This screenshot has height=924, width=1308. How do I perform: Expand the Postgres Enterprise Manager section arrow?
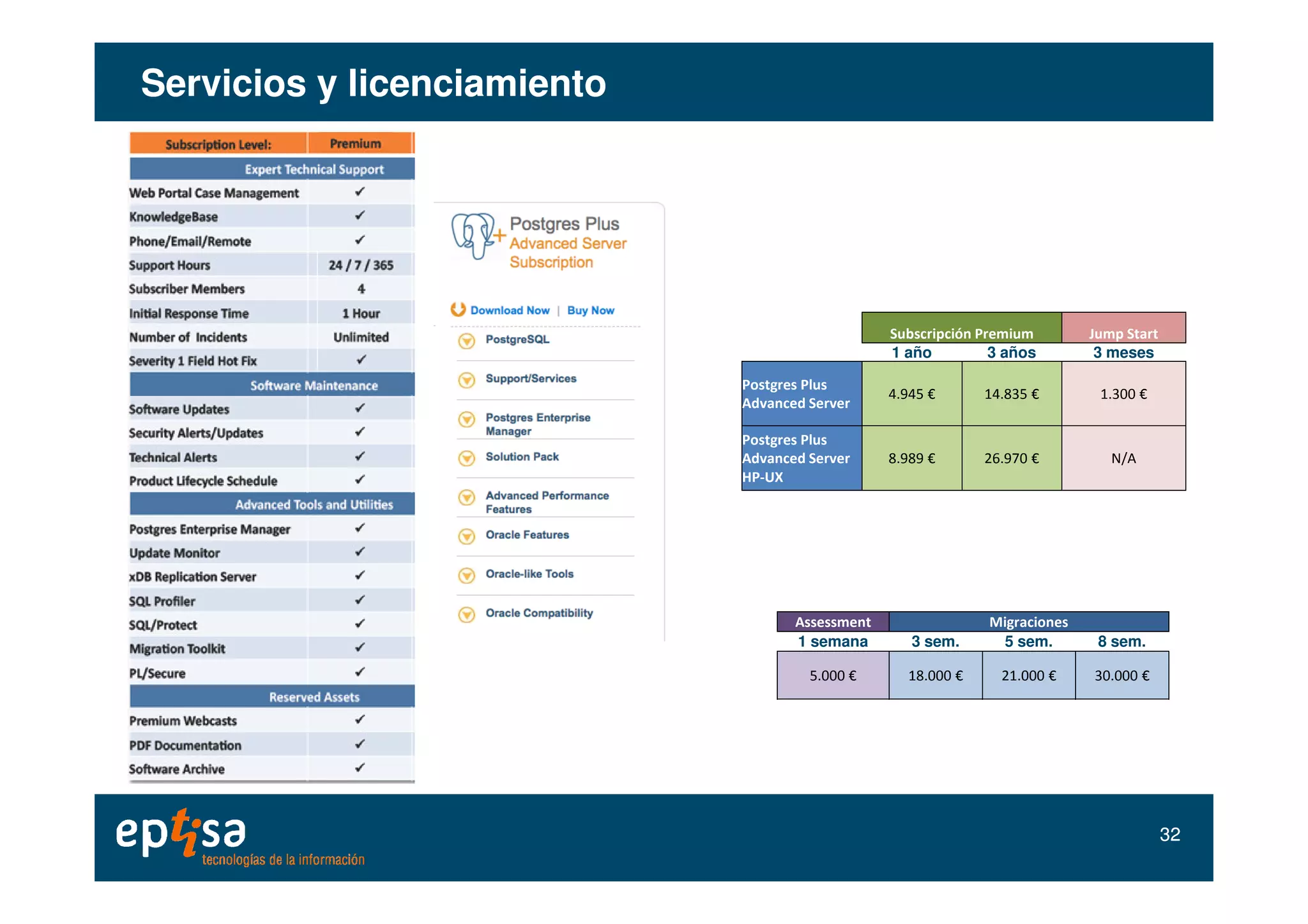[467, 419]
